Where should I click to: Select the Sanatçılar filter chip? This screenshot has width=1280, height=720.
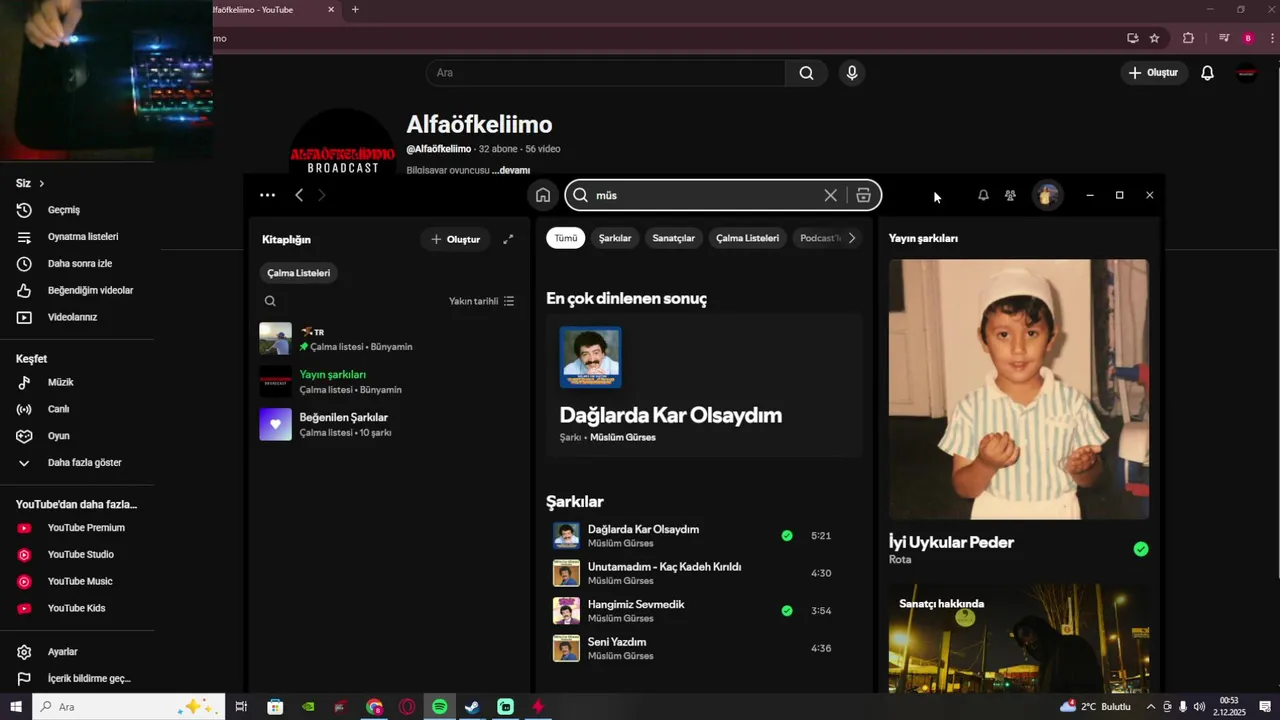tap(673, 238)
